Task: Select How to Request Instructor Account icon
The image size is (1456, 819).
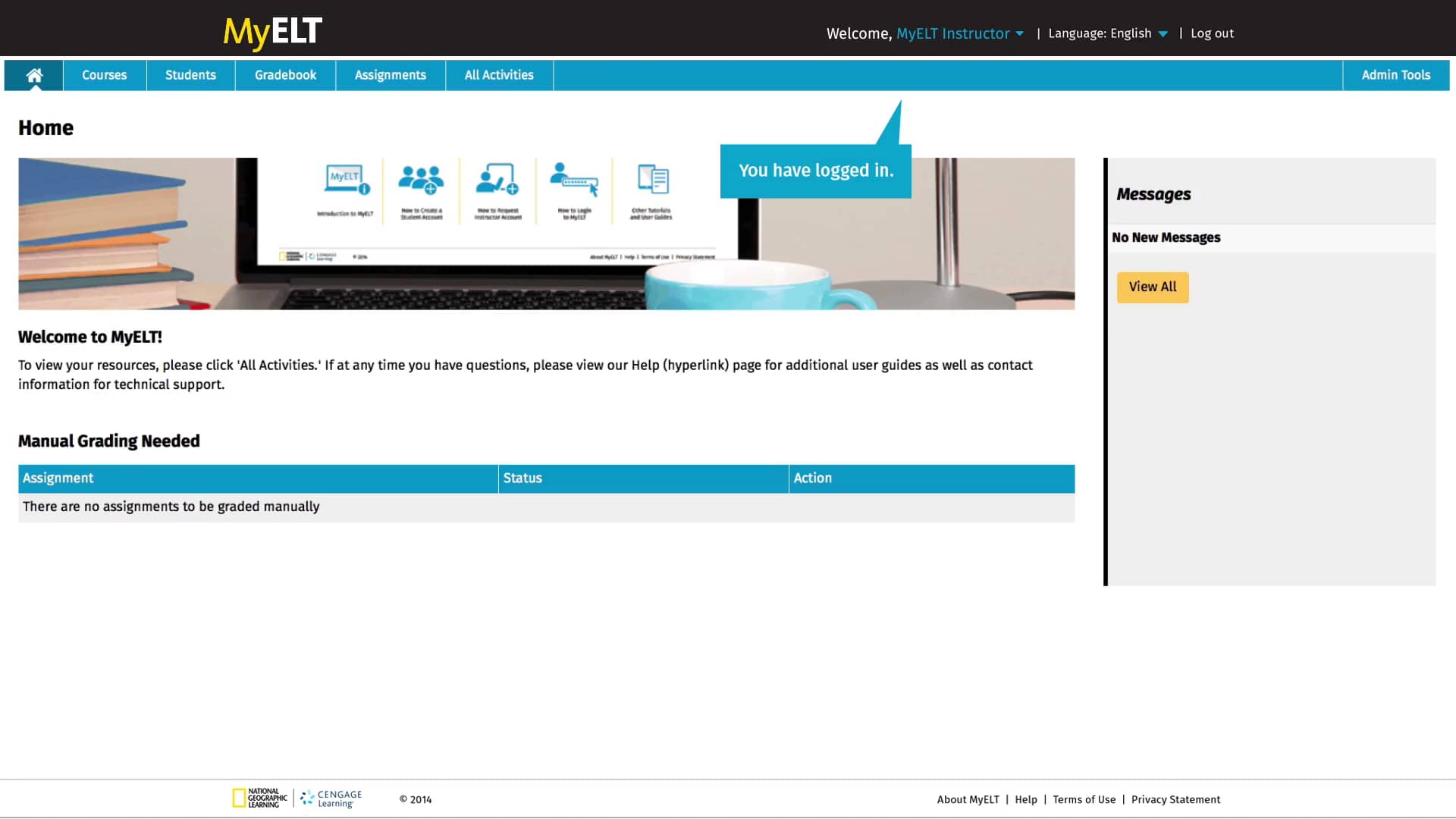Action: [497, 191]
